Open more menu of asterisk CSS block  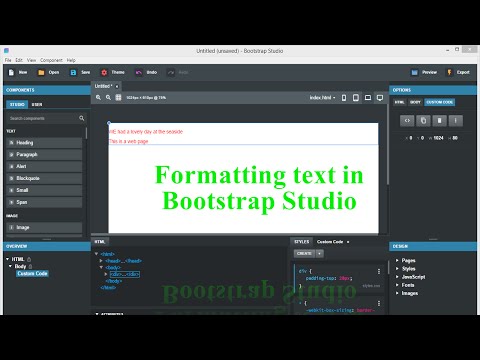[x=379, y=303]
